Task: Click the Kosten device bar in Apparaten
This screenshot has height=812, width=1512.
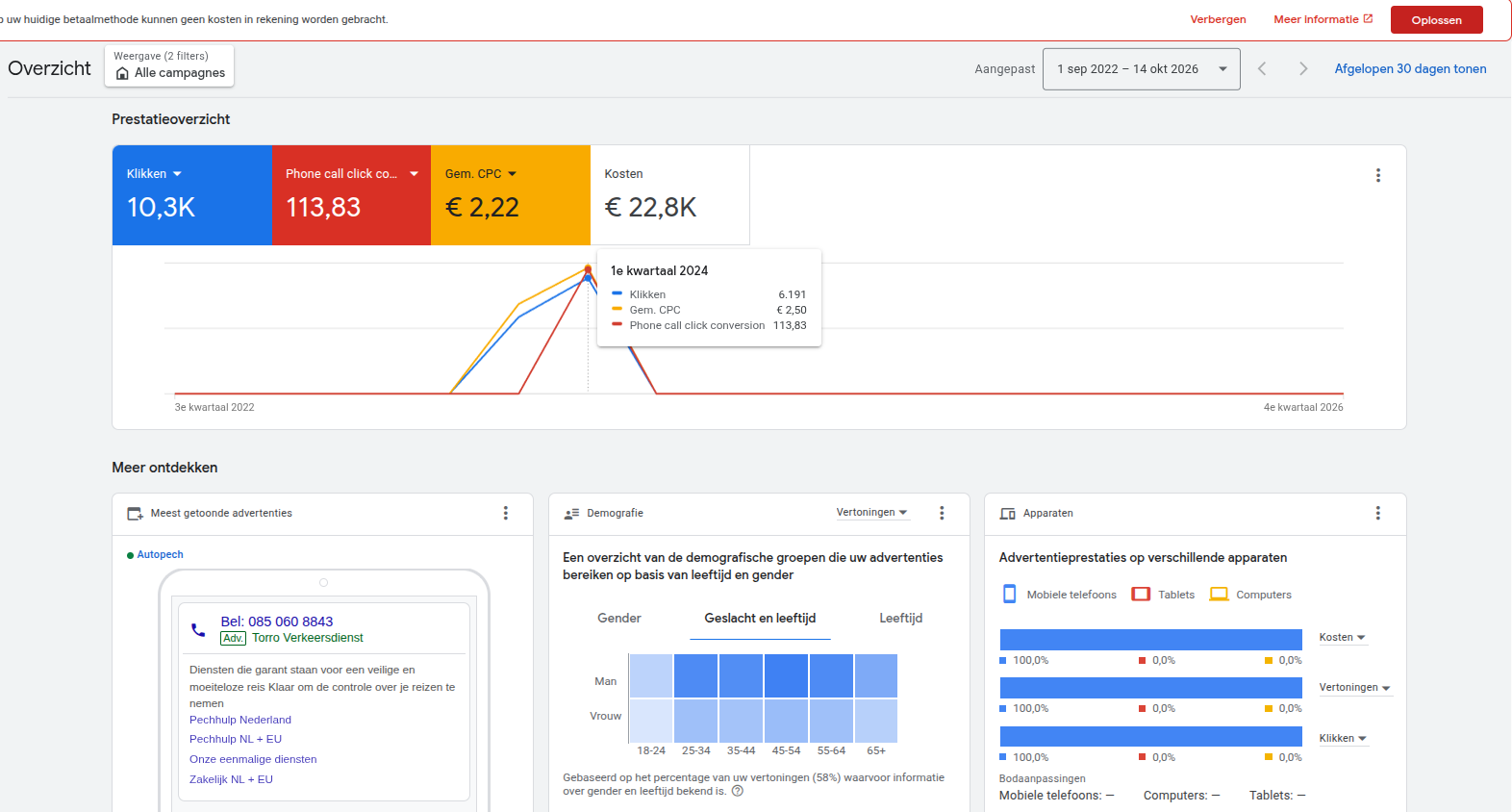Action: [1150, 640]
